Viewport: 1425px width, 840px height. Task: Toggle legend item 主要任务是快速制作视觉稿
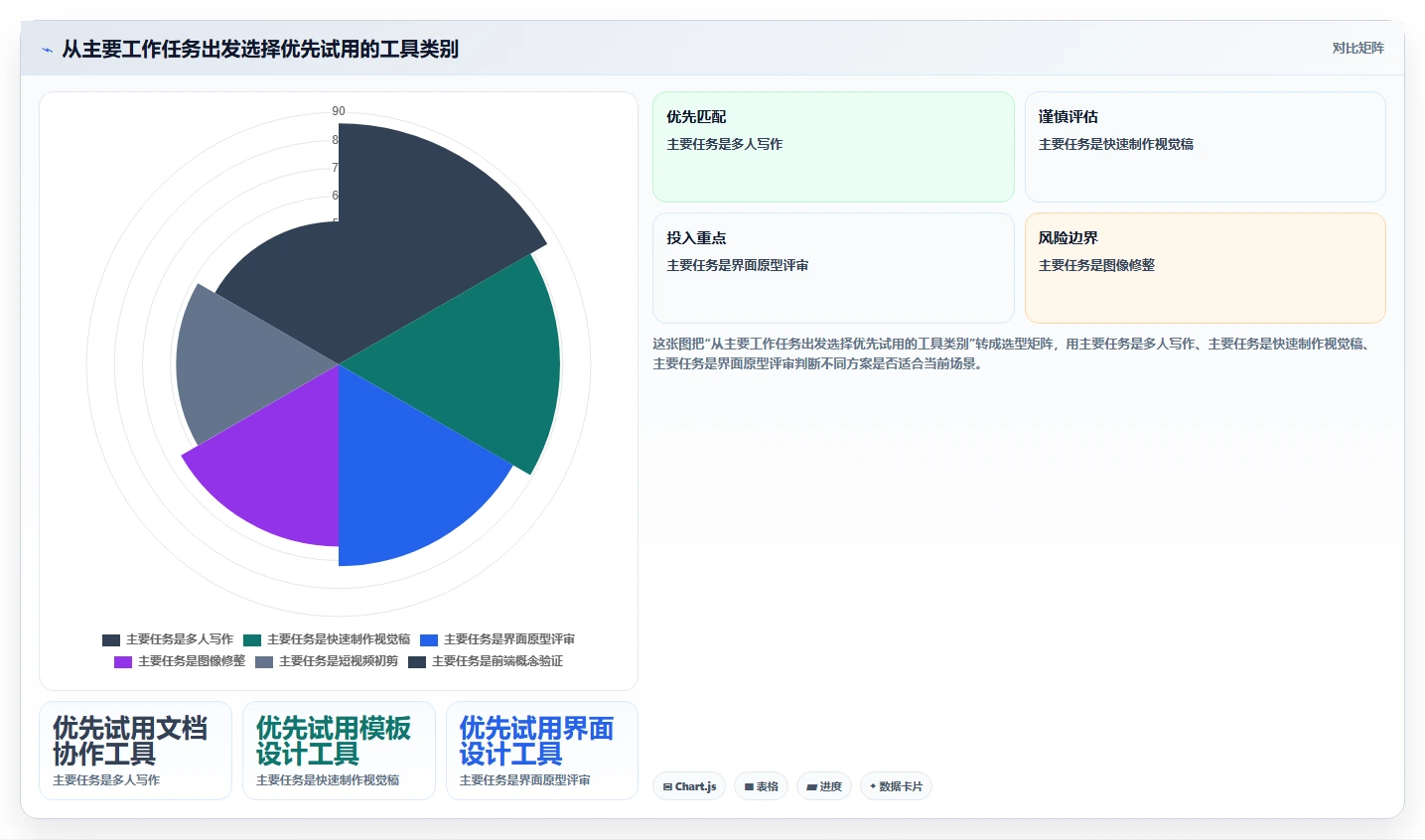pos(327,639)
